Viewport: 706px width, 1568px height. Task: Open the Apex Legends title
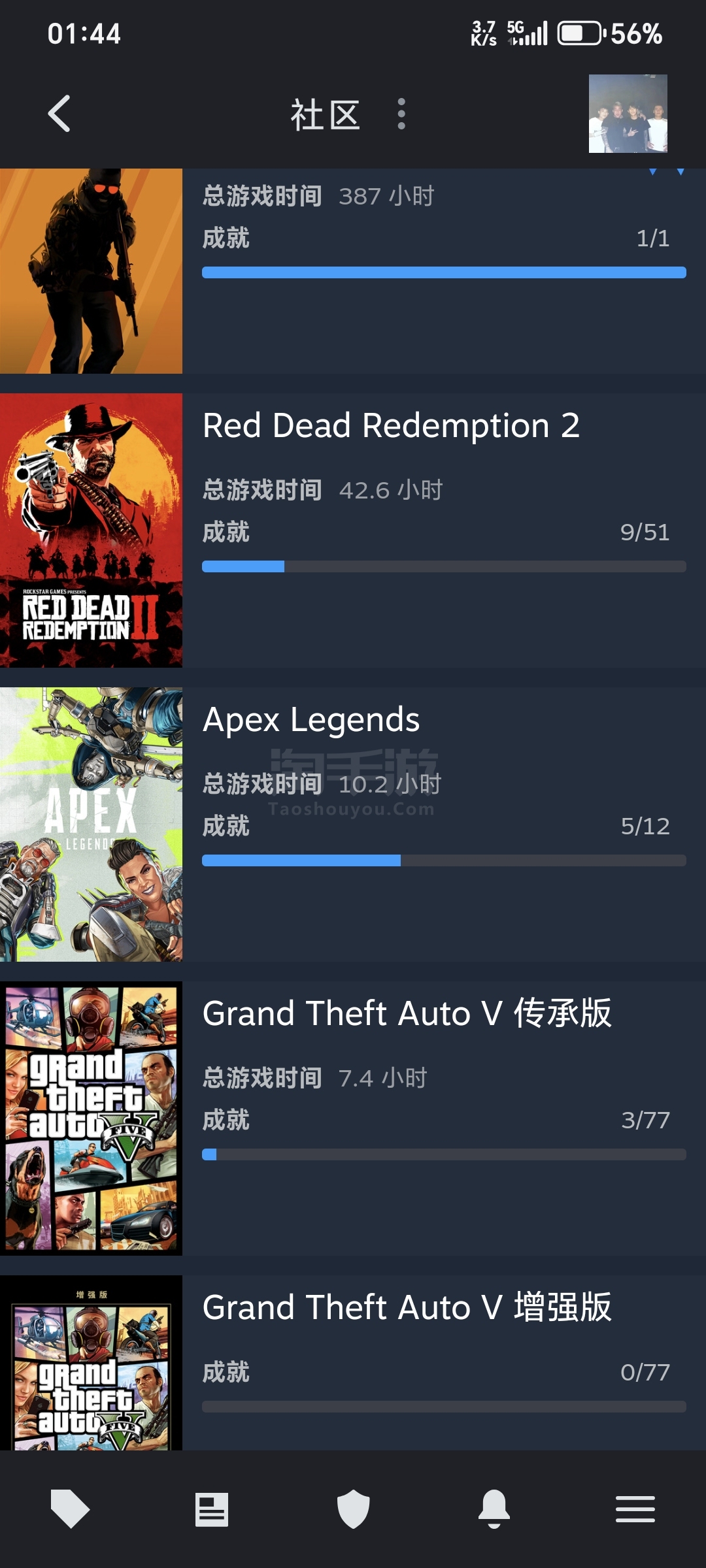[x=311, y=720]
